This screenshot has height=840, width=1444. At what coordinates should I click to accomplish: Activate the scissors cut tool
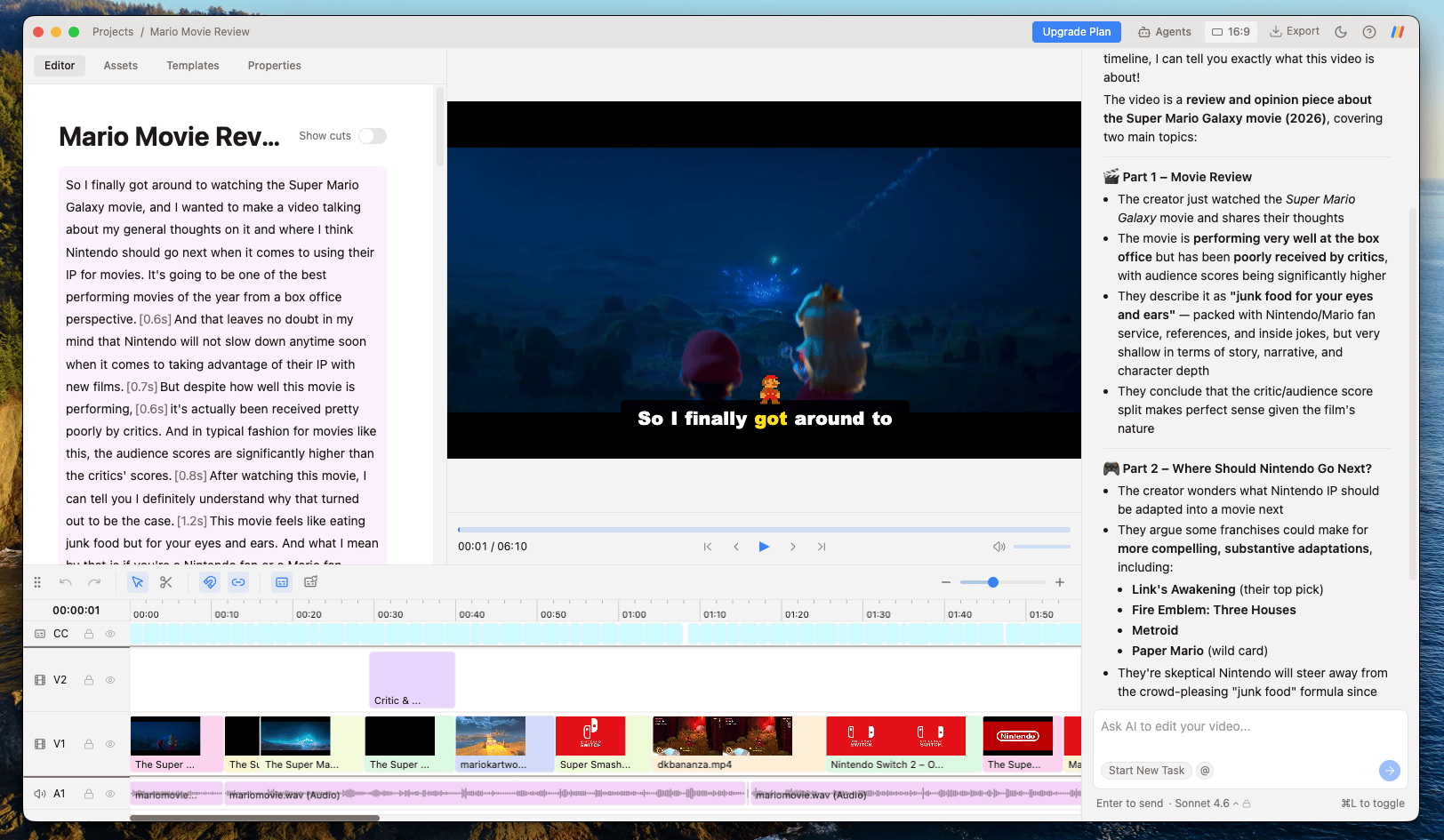(x=166, y=582)
